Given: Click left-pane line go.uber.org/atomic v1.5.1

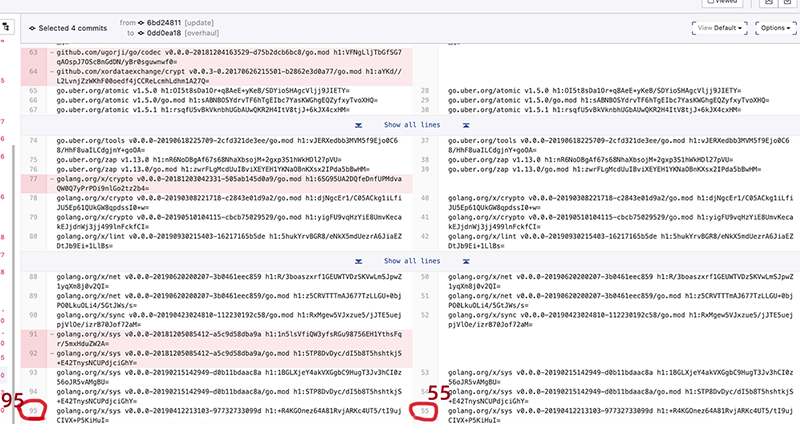Looking at the screenshot, I should click(203, 110).
